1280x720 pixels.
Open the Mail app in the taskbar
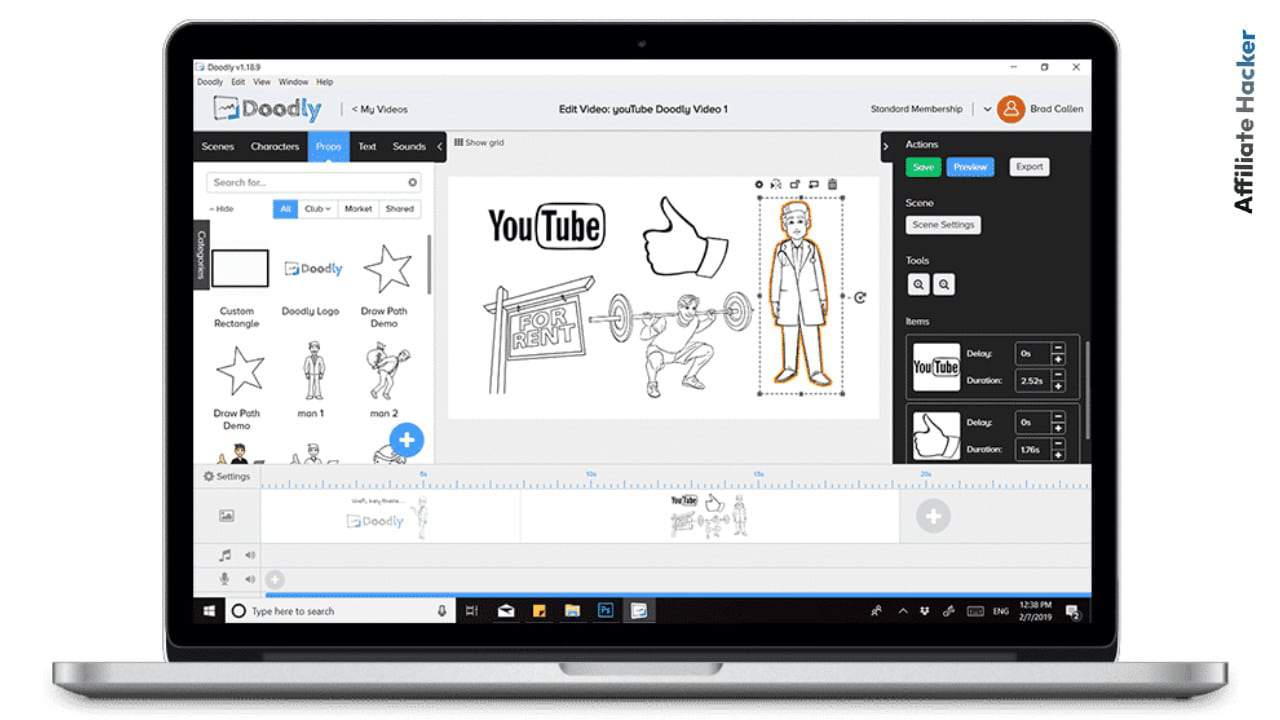[x=506, y=610]
